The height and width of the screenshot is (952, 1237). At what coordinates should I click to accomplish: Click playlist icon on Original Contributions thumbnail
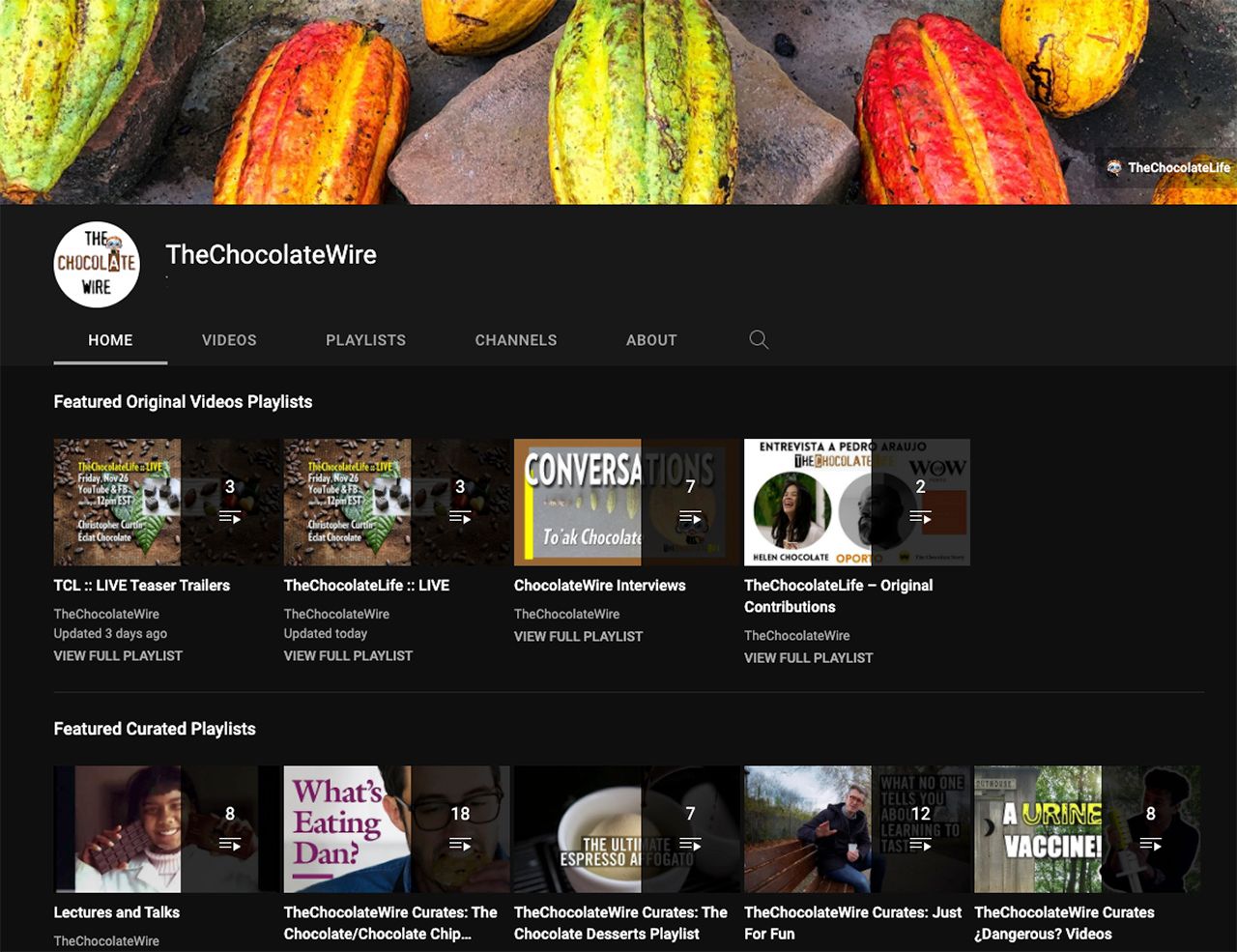coord(920,517)
